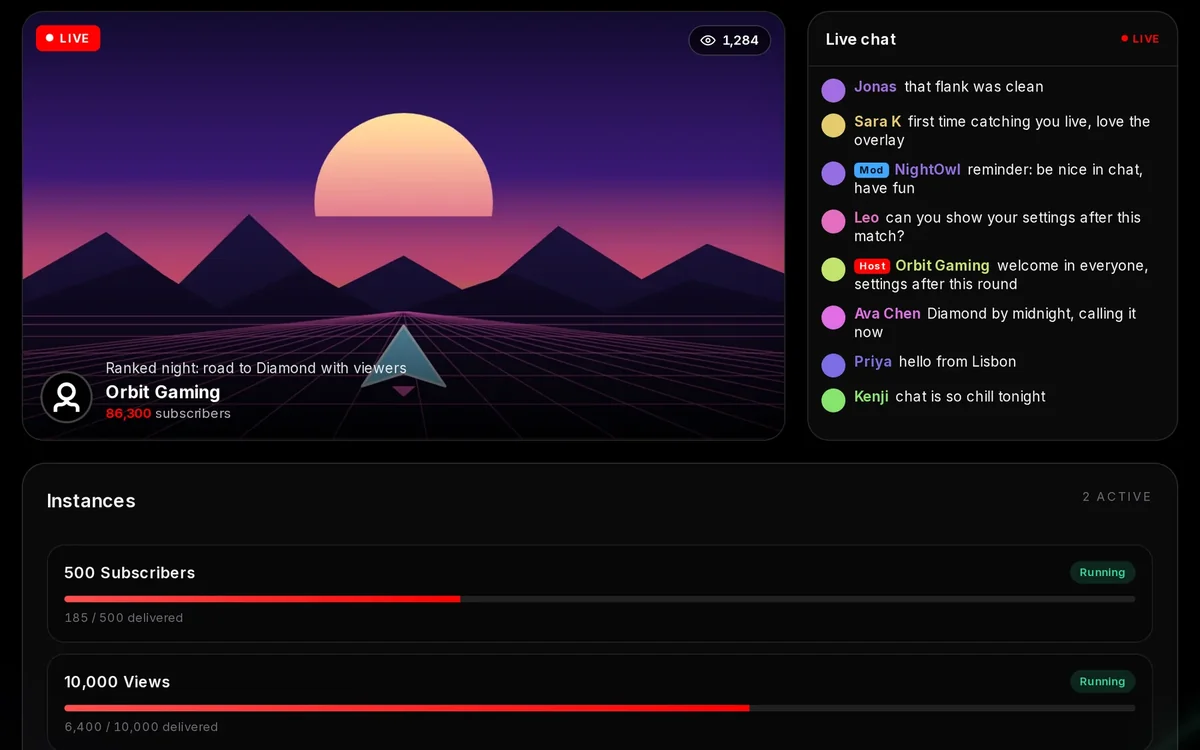Click the LIVE indicator in chat header
The width and height of the screenshot is (1200, 750).
pyautogui.click(x=1140, y=39)
